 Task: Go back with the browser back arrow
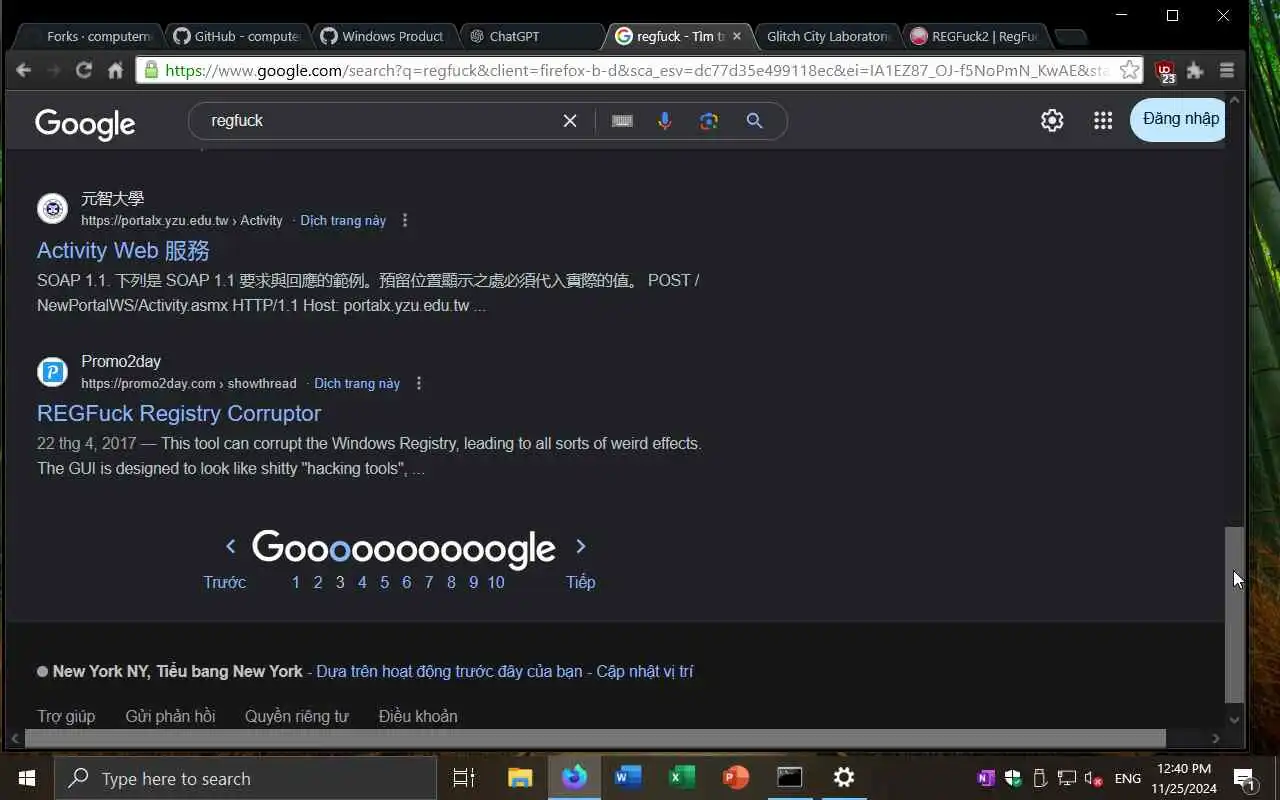[24, 70]
